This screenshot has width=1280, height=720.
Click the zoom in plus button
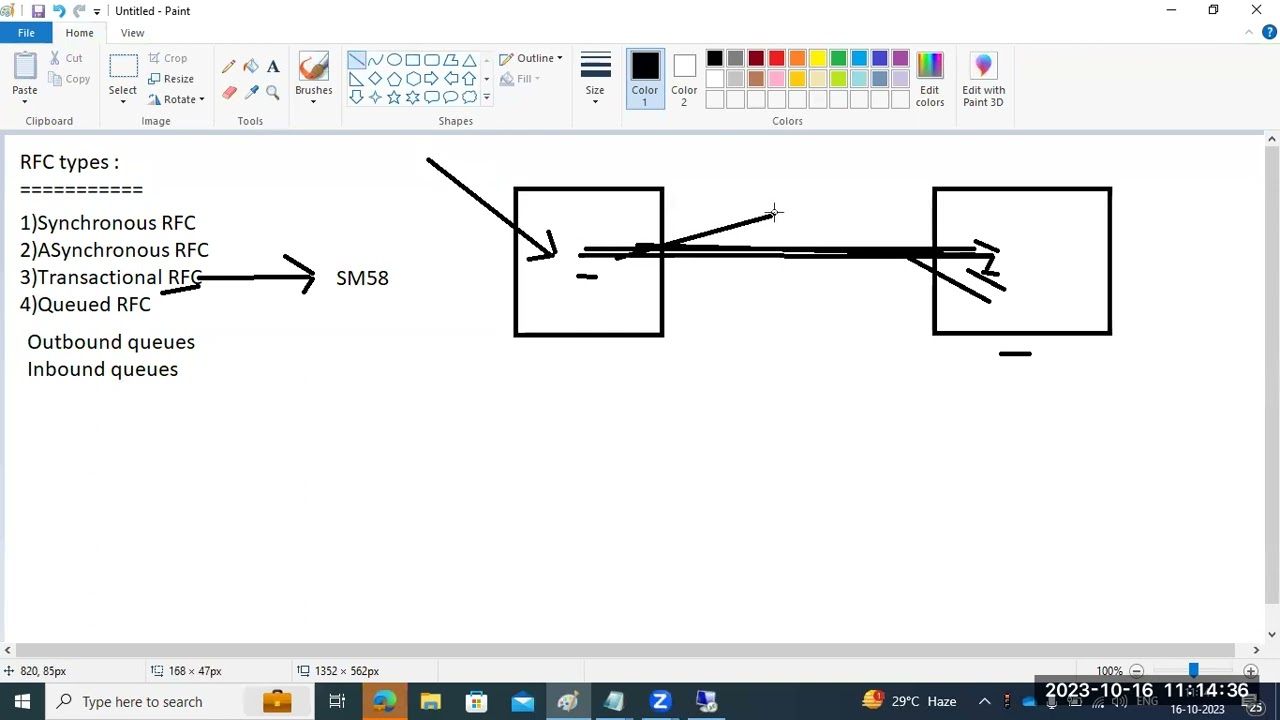pos(1250,671)
